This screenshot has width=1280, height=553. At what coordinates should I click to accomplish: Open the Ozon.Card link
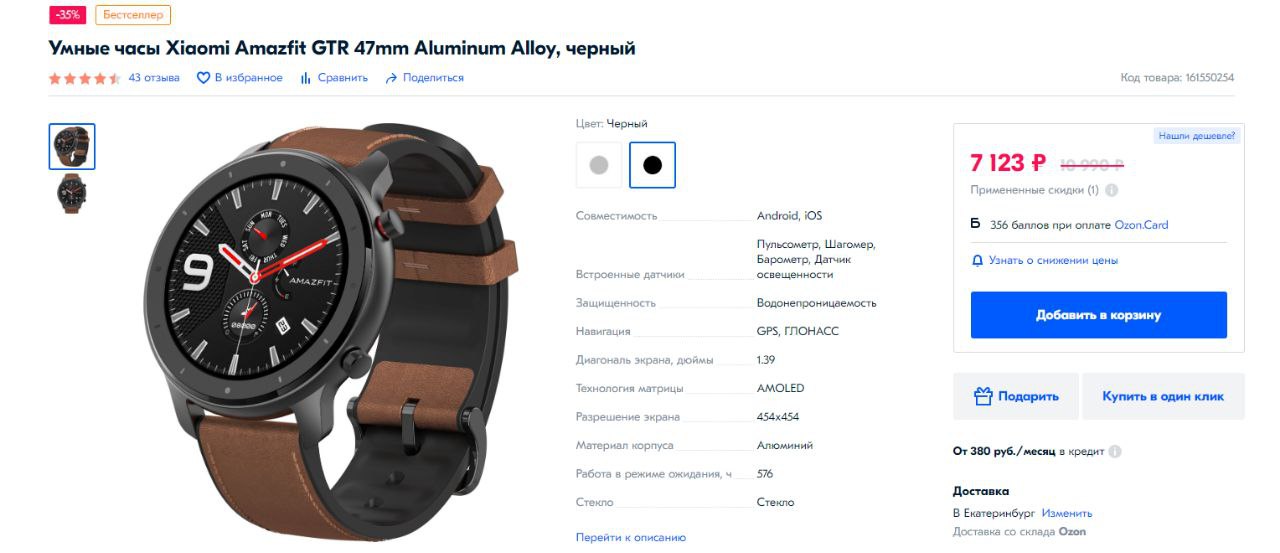1141,225
